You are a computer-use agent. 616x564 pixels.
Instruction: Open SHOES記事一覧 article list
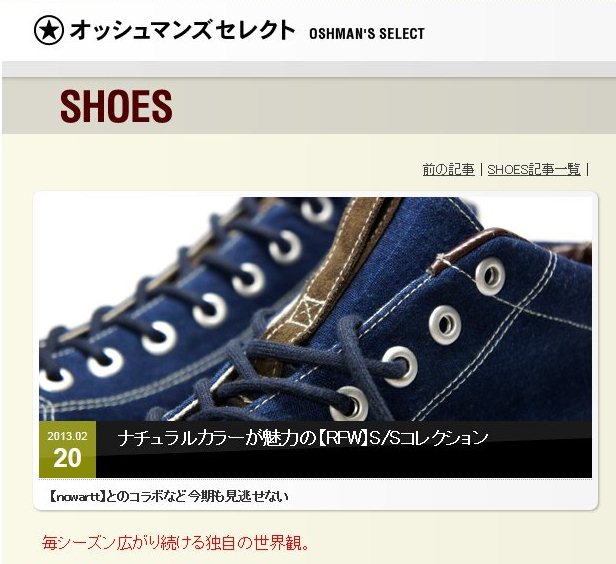534,170
